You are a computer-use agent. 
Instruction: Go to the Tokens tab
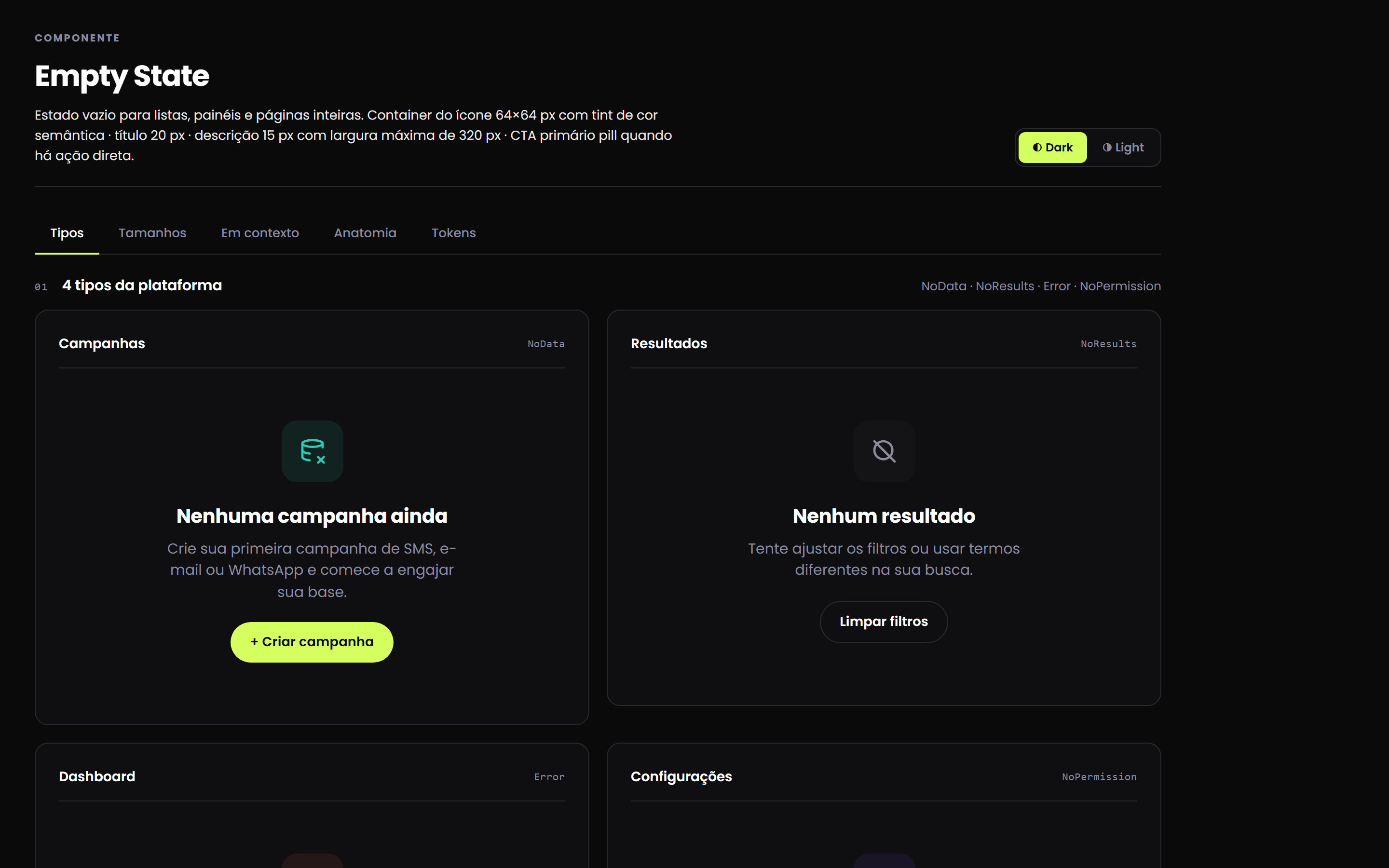tap(453, 233)
